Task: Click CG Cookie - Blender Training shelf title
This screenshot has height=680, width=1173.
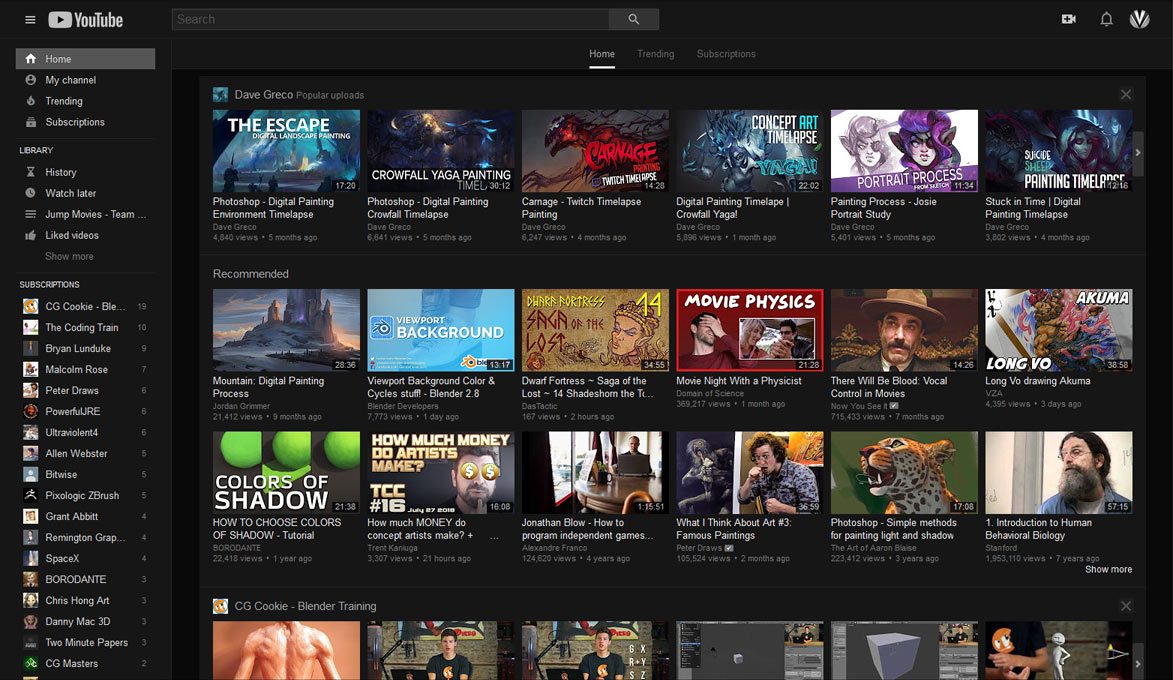Action: (305, 606)
